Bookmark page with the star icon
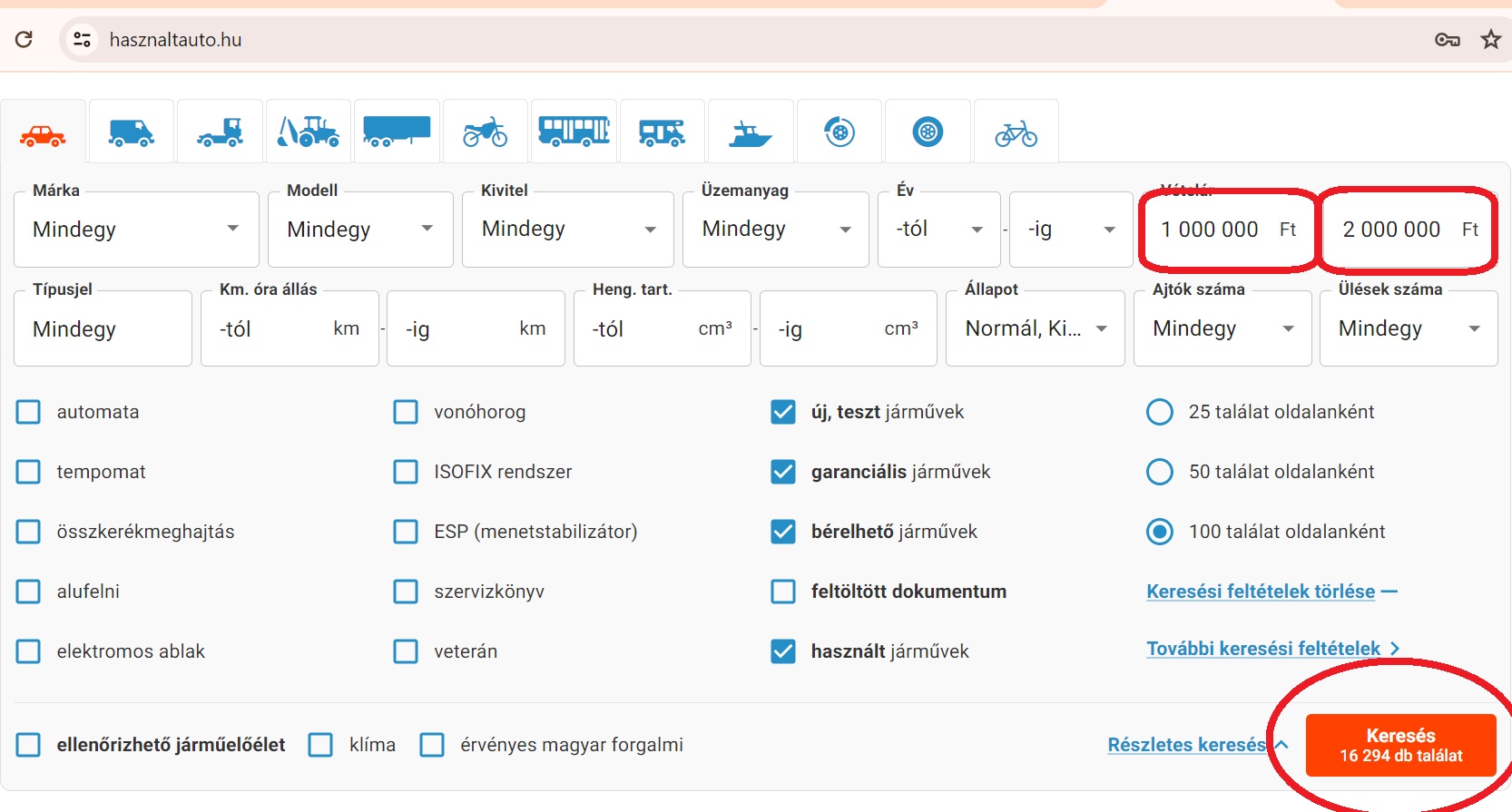The height and width of the screenshot is (812, 1512). (1490, 39)
